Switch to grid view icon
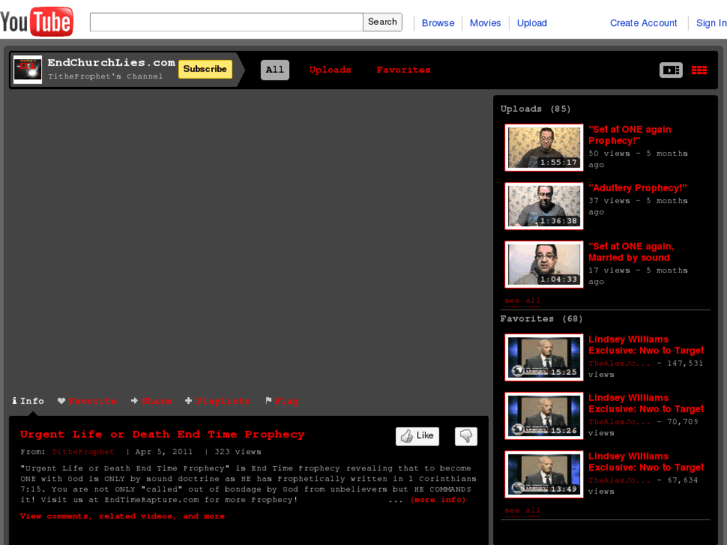Screen dimensions: 727x545 (x=699, y=70)
